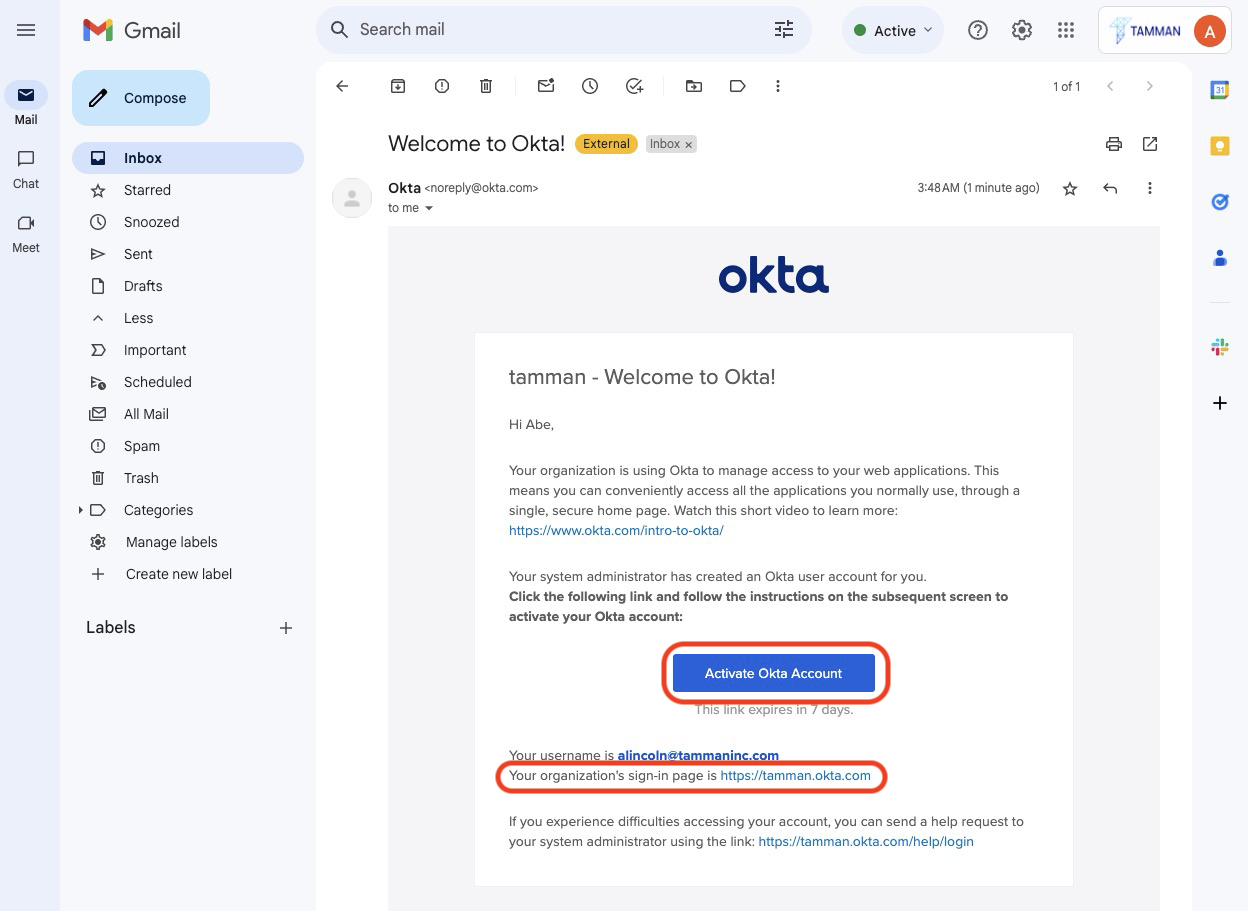Screen dimensions: 1248x911
Task: Click the alincoln@tammaninc.com username link
Action: click(698, 755)
